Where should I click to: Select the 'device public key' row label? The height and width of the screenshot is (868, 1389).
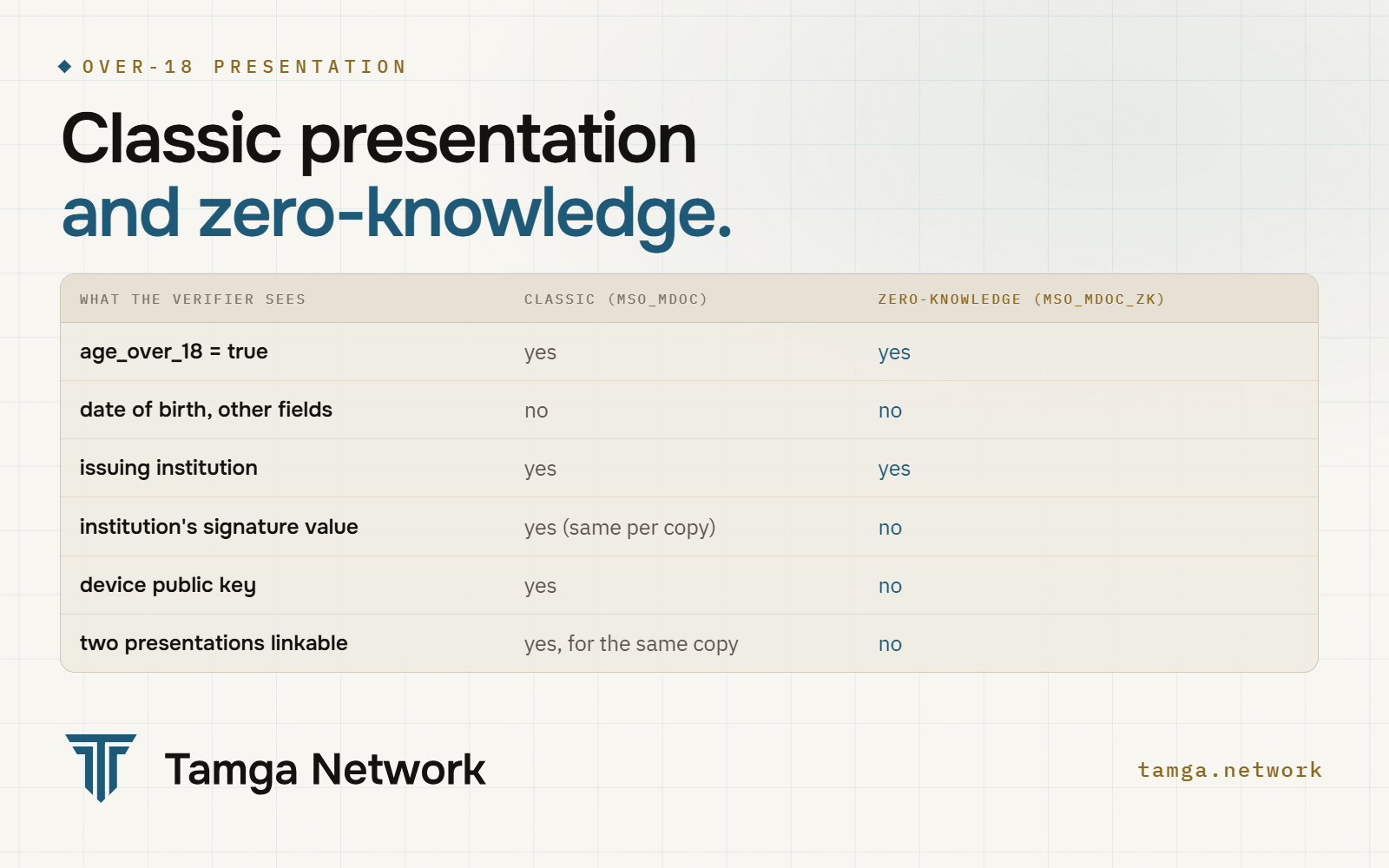[168, 585]
